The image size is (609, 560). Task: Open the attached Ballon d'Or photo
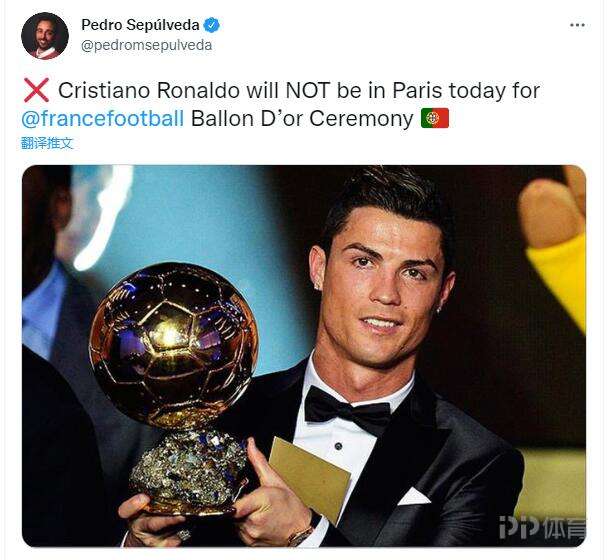tap(304, 356)
